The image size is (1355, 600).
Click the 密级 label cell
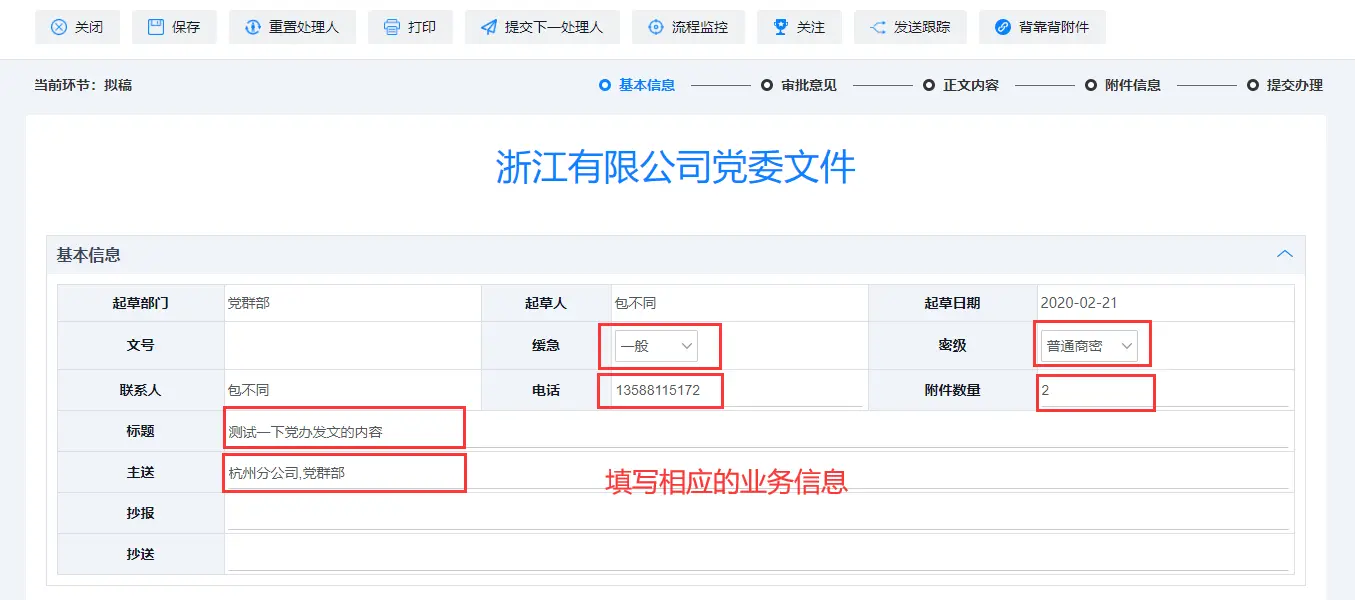(952, 346)
